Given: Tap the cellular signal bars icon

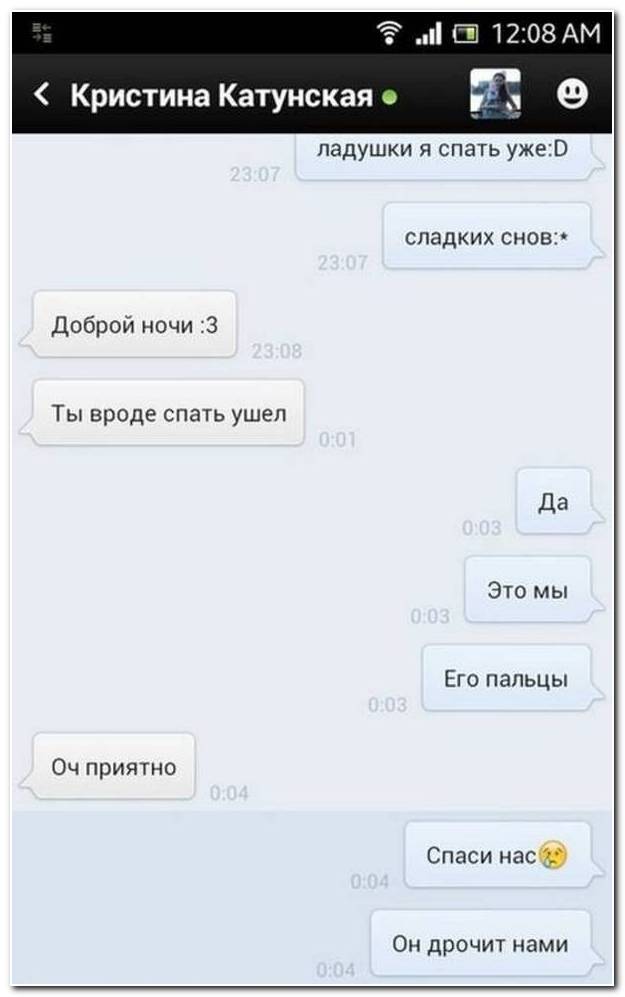Looking at the screenshot, I should [428, 33].
